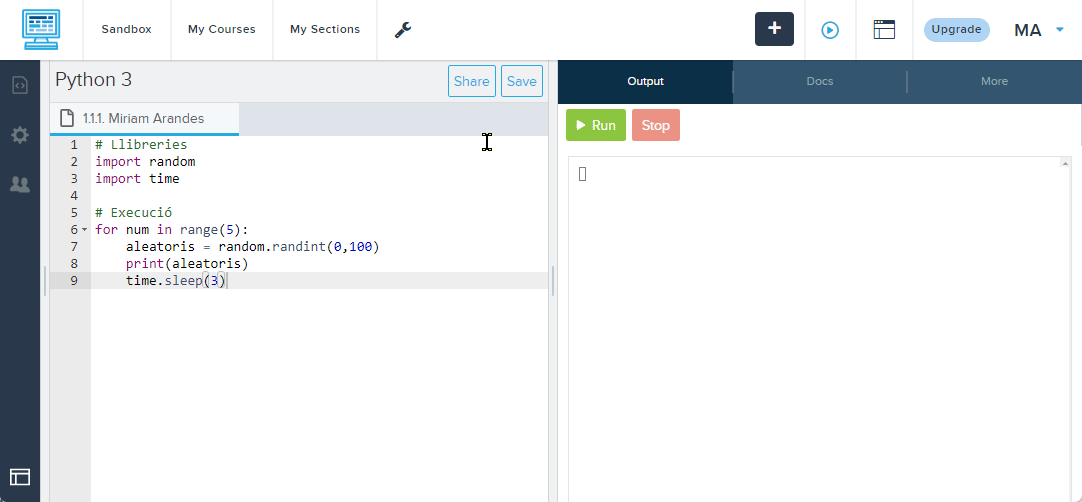Collapse the for loop fold arrow

point(84,230)
